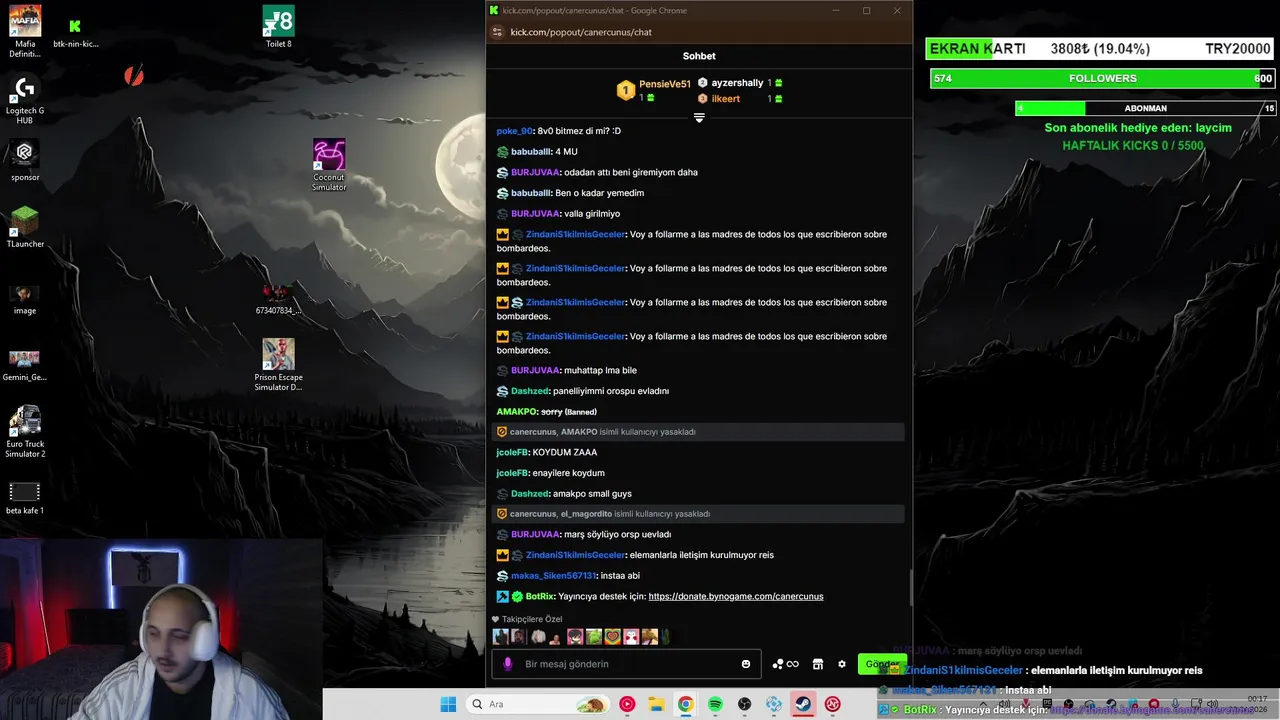Pick the rainbow heart emote
The image size is (1280, 720).
click(612, 637)
